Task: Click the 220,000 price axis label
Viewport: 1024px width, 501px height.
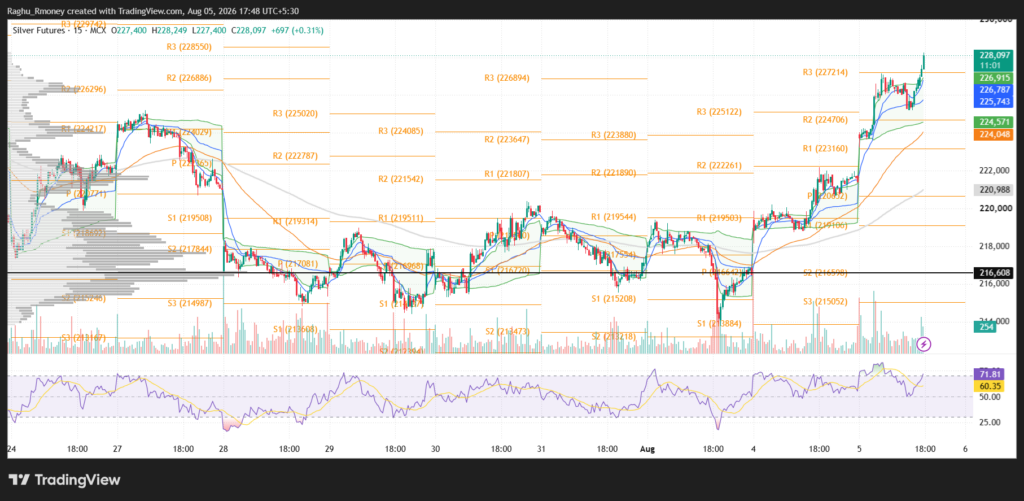Action: pyautogui.click(x=995, y=208)
